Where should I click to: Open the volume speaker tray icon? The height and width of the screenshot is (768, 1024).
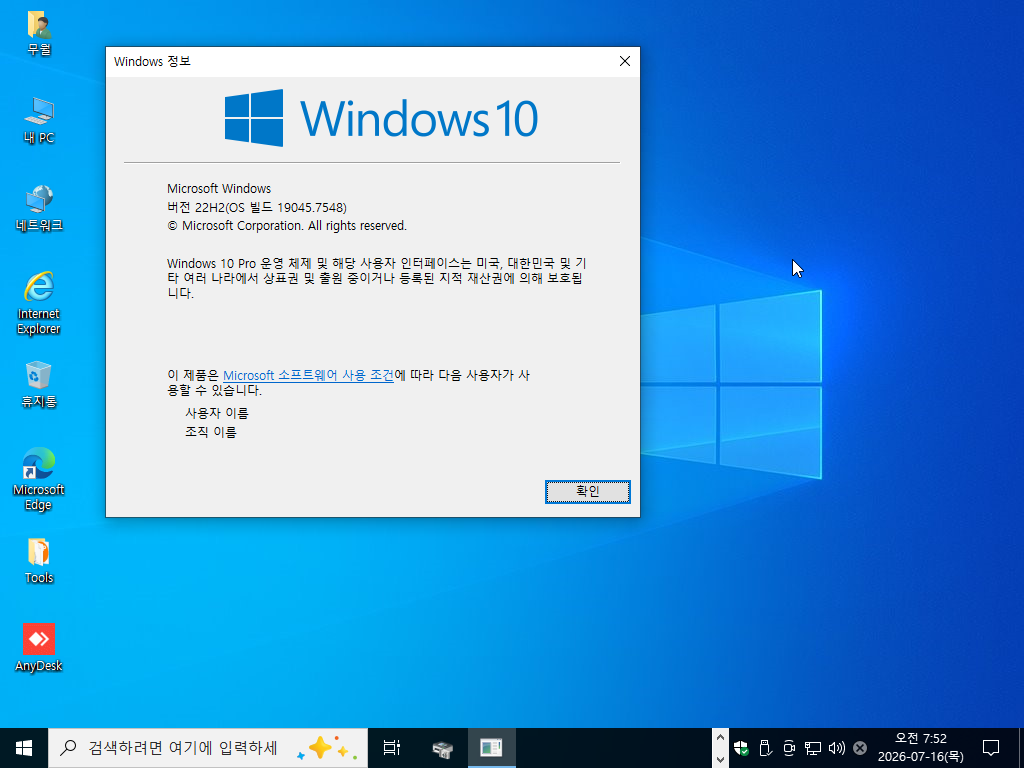pos(837,748)
